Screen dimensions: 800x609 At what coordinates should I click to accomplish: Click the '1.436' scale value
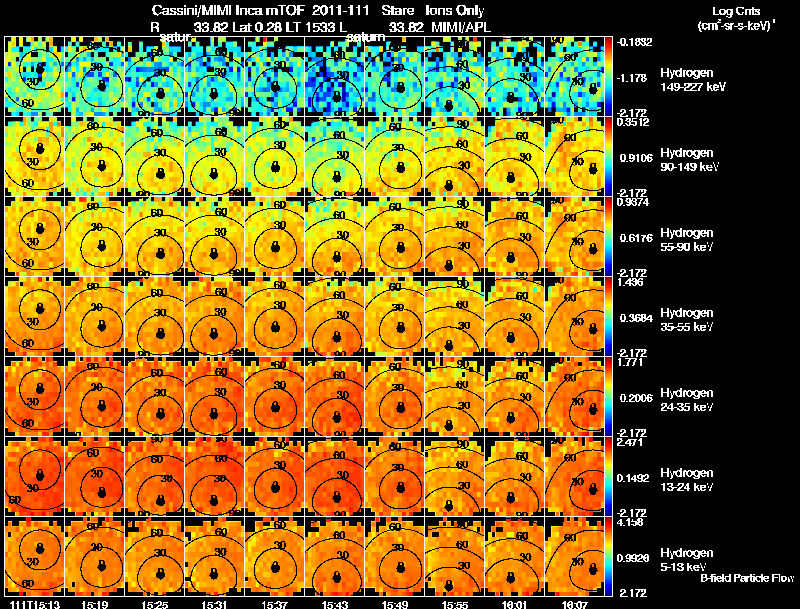(631, 282)
